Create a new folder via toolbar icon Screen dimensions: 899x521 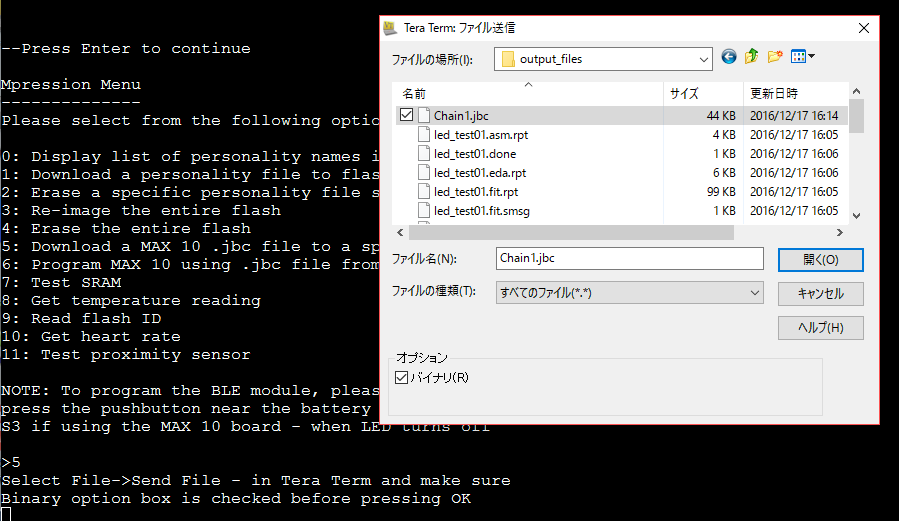pos(775,57)
